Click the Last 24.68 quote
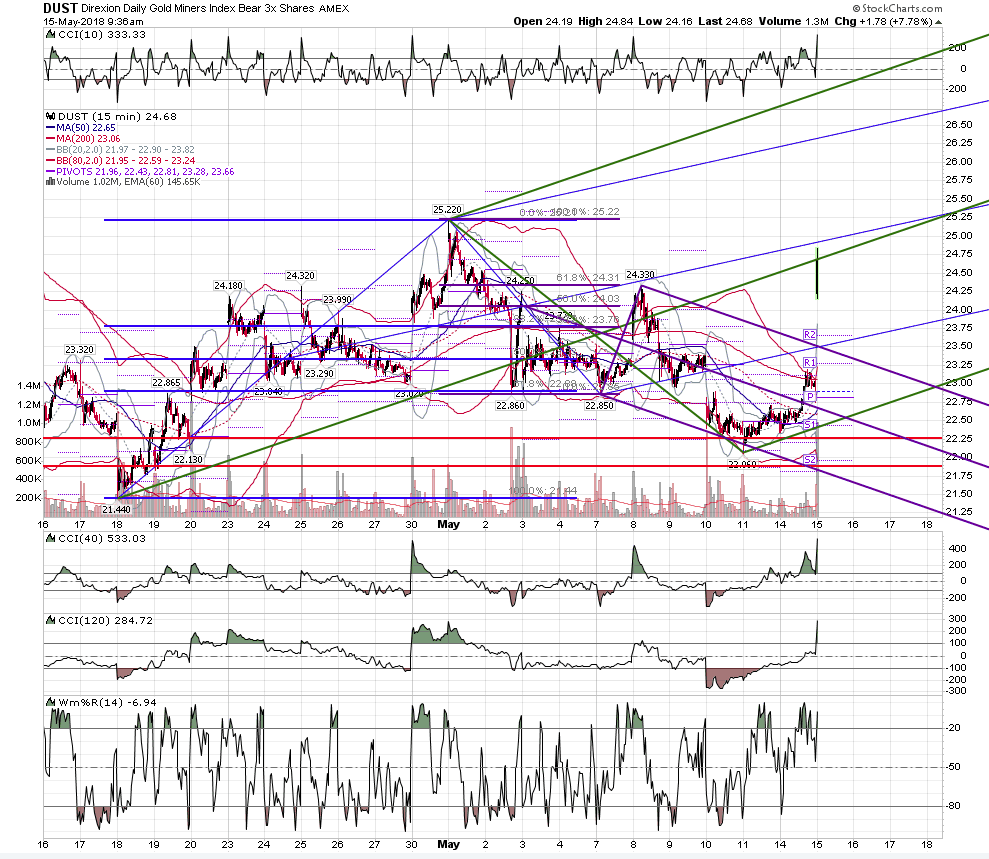Viewport: 989px width, 859px height. pyautogui.click(x=725, y=21)
